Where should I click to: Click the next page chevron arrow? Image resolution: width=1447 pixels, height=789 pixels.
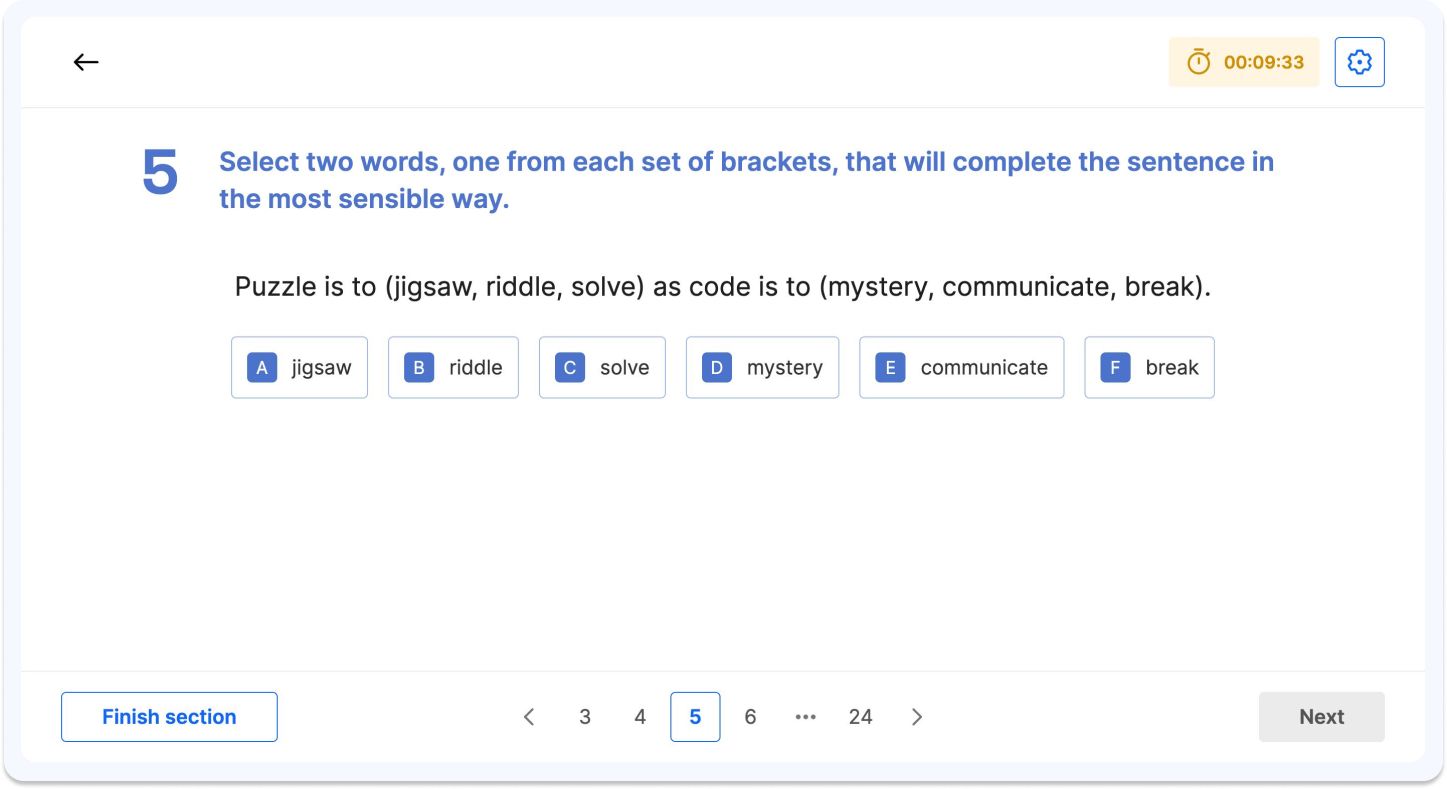point(917,716)
